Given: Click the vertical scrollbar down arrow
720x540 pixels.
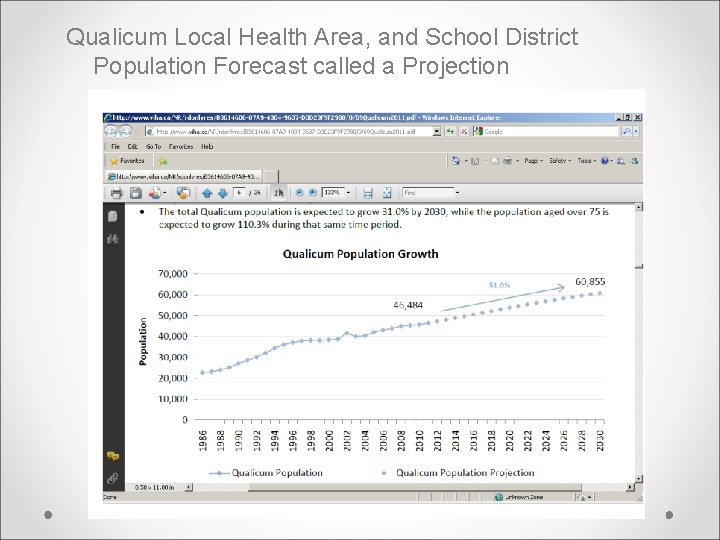Looking at the screenshot, I should [639, 478].
